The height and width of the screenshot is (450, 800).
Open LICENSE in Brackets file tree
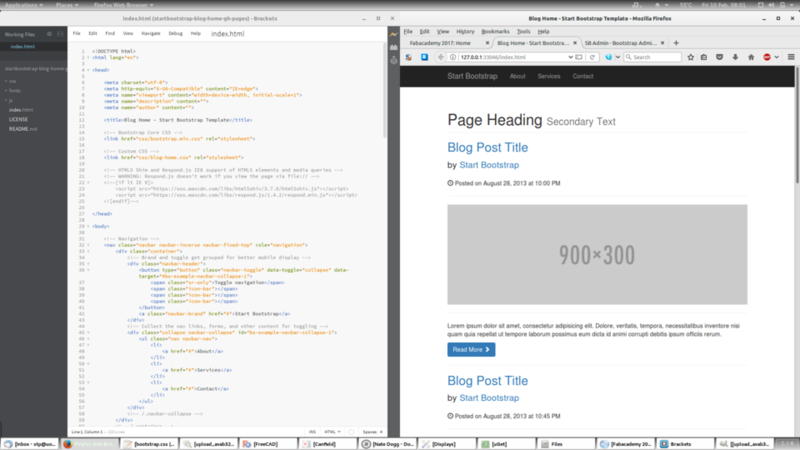[18, 119]
